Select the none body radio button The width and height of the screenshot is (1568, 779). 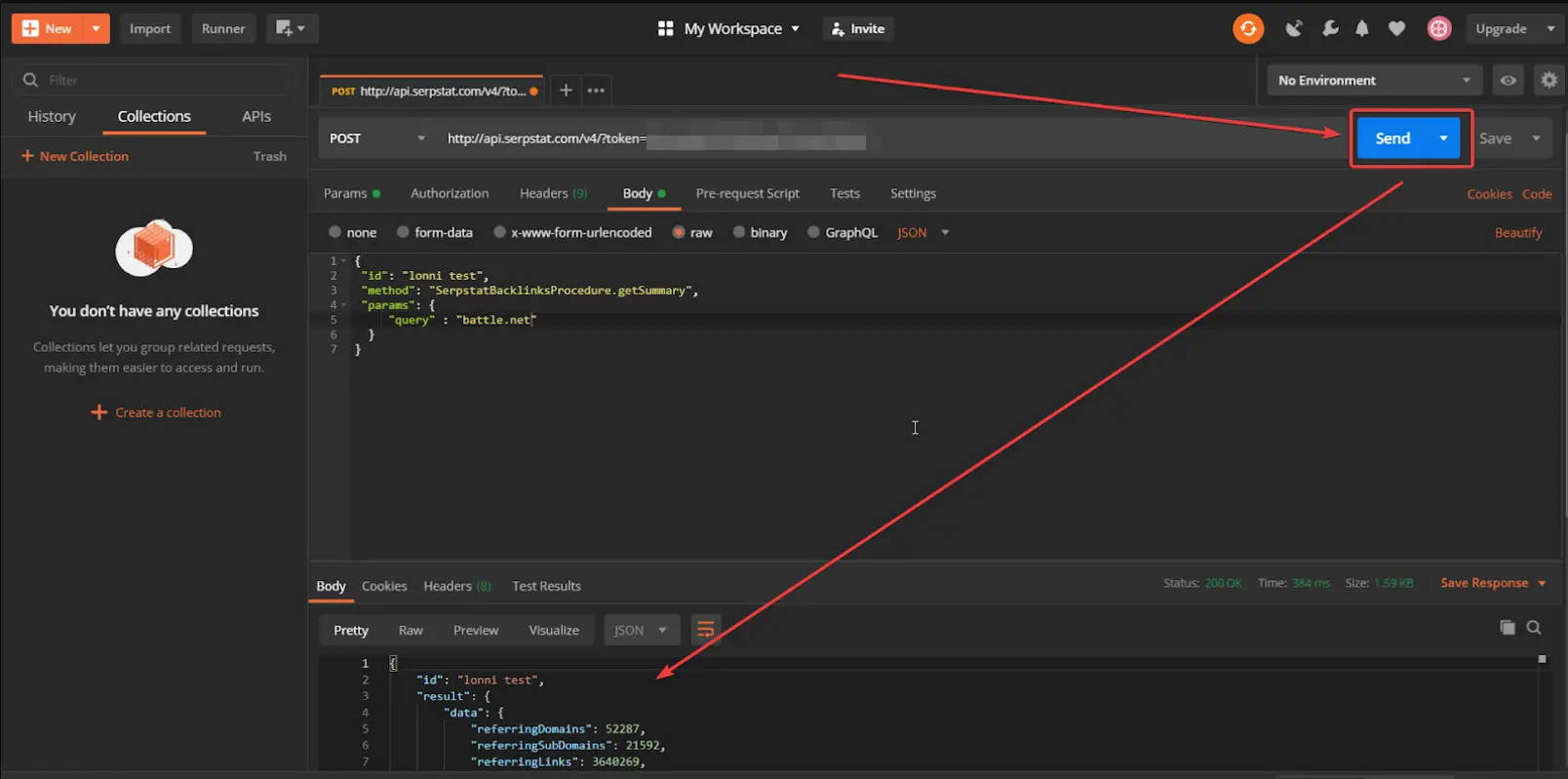tap(335, 232)
